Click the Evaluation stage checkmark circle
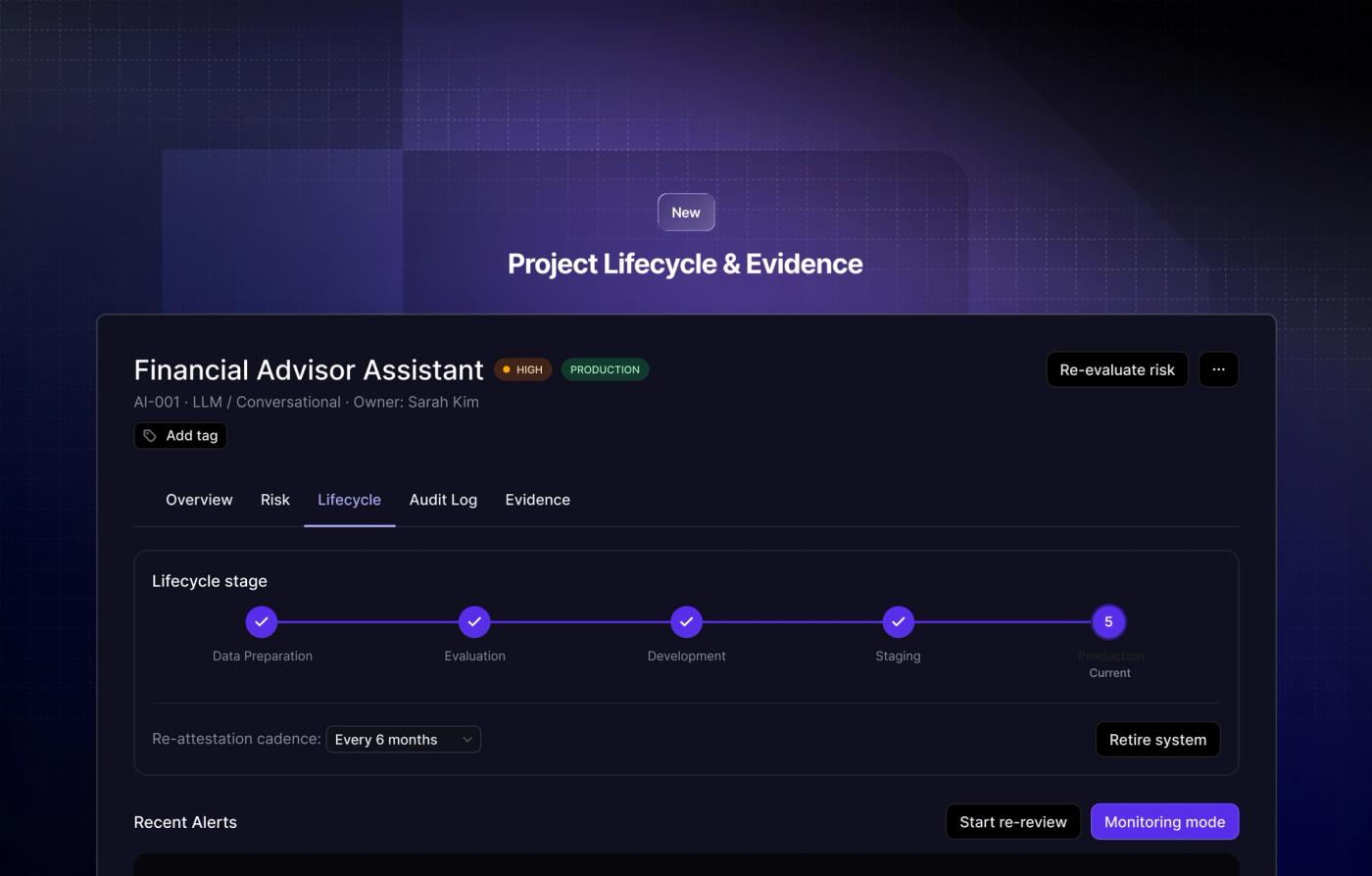The height and width of the screenshot is (876, 1372). (474, 621)
